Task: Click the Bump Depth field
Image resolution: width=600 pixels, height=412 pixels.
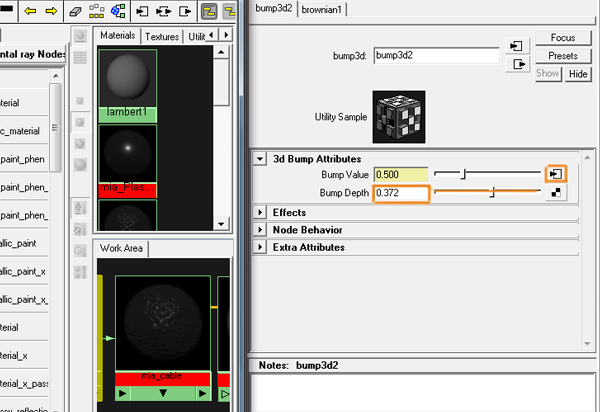Action: pyautogui.click(x=401, y=193)
